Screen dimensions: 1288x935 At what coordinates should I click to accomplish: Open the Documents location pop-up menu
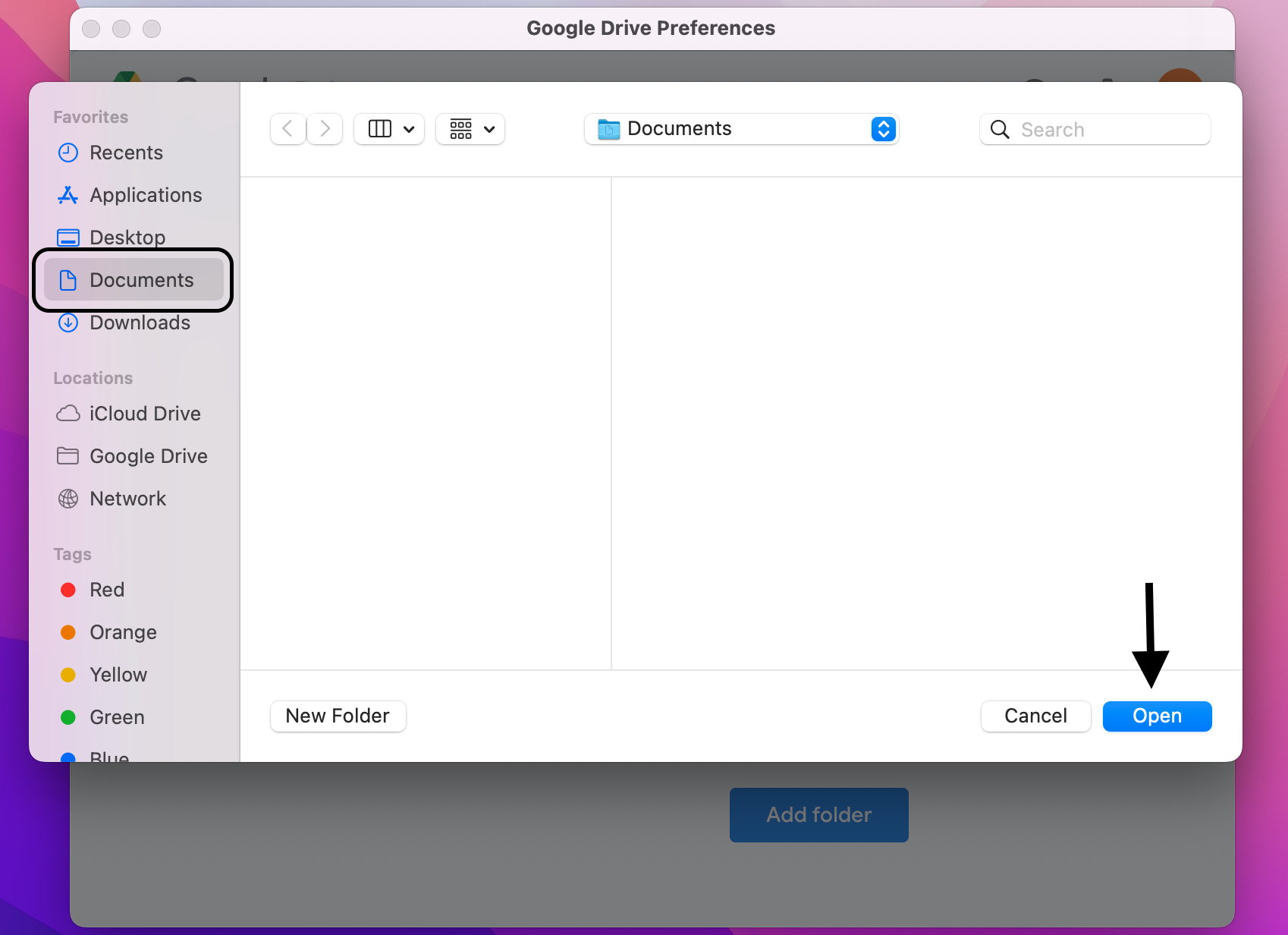(x=741, y=129)
